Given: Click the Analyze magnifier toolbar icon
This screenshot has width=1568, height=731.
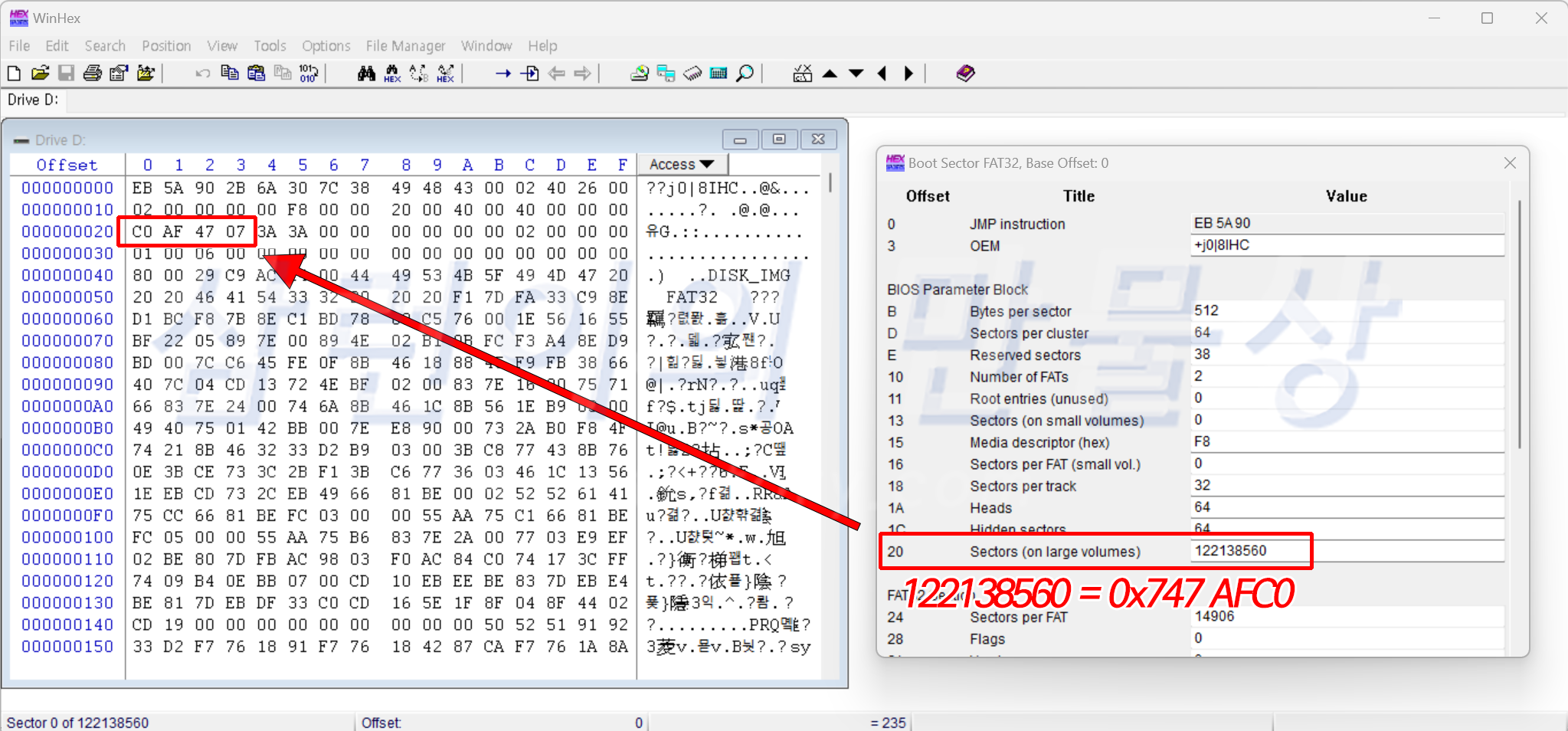Looking at the screenshot, I should pyautogui.click(x=745, y=74).
